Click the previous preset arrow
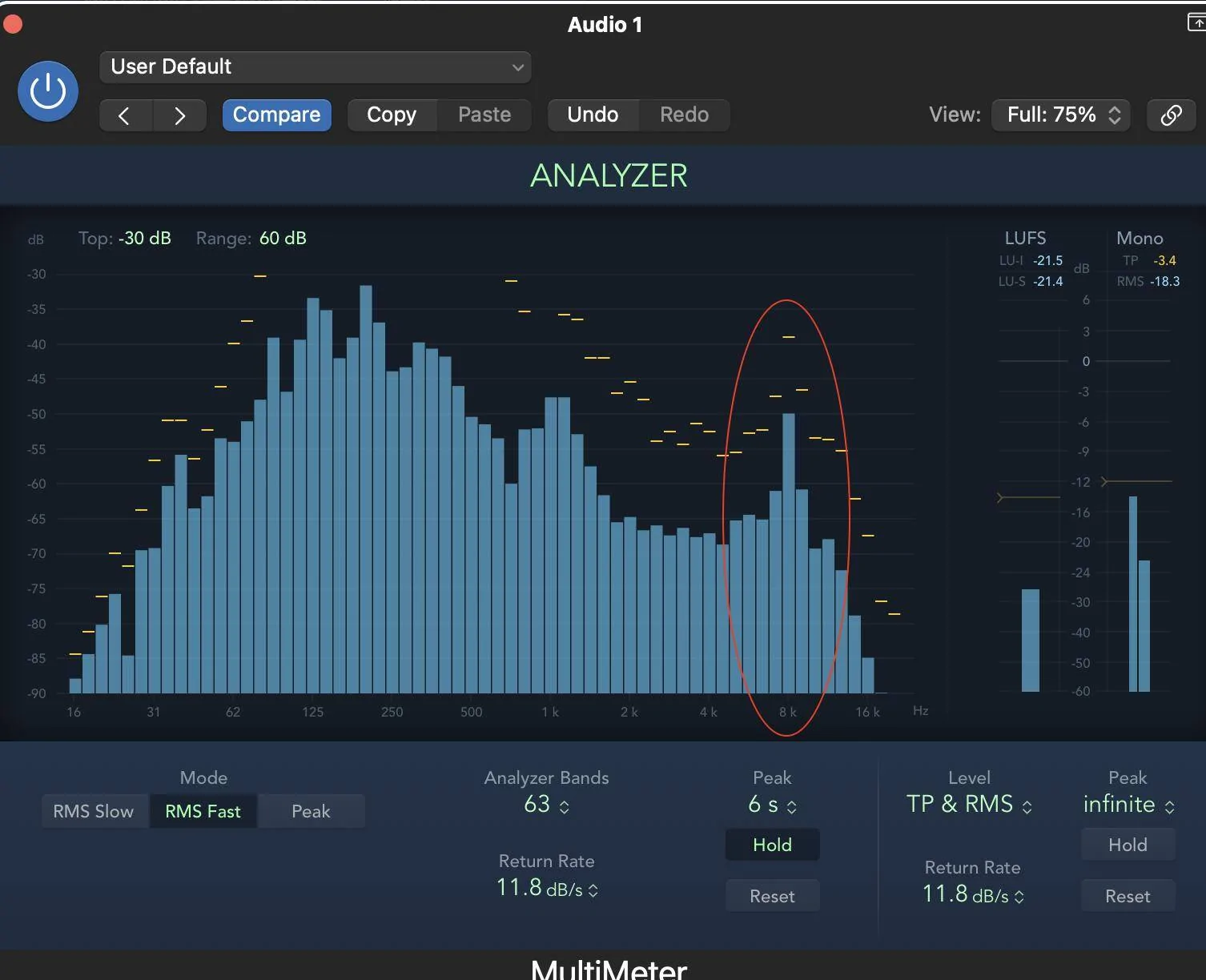 point(125,115)
